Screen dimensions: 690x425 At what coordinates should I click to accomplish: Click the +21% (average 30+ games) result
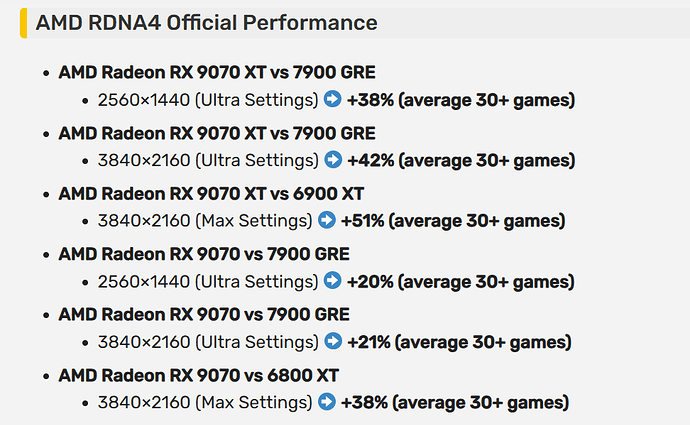(459, 343)
